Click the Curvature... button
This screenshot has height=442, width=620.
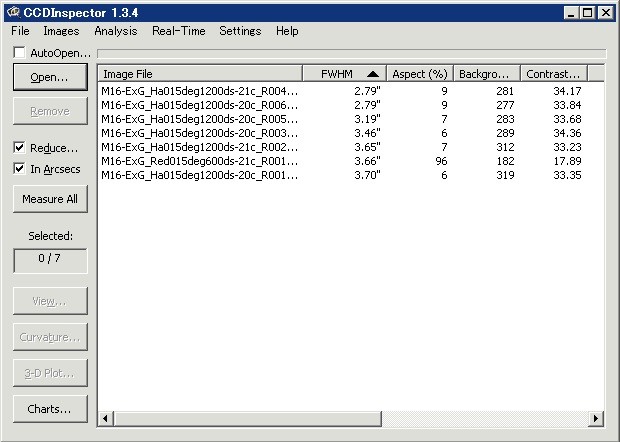(50, 337)
